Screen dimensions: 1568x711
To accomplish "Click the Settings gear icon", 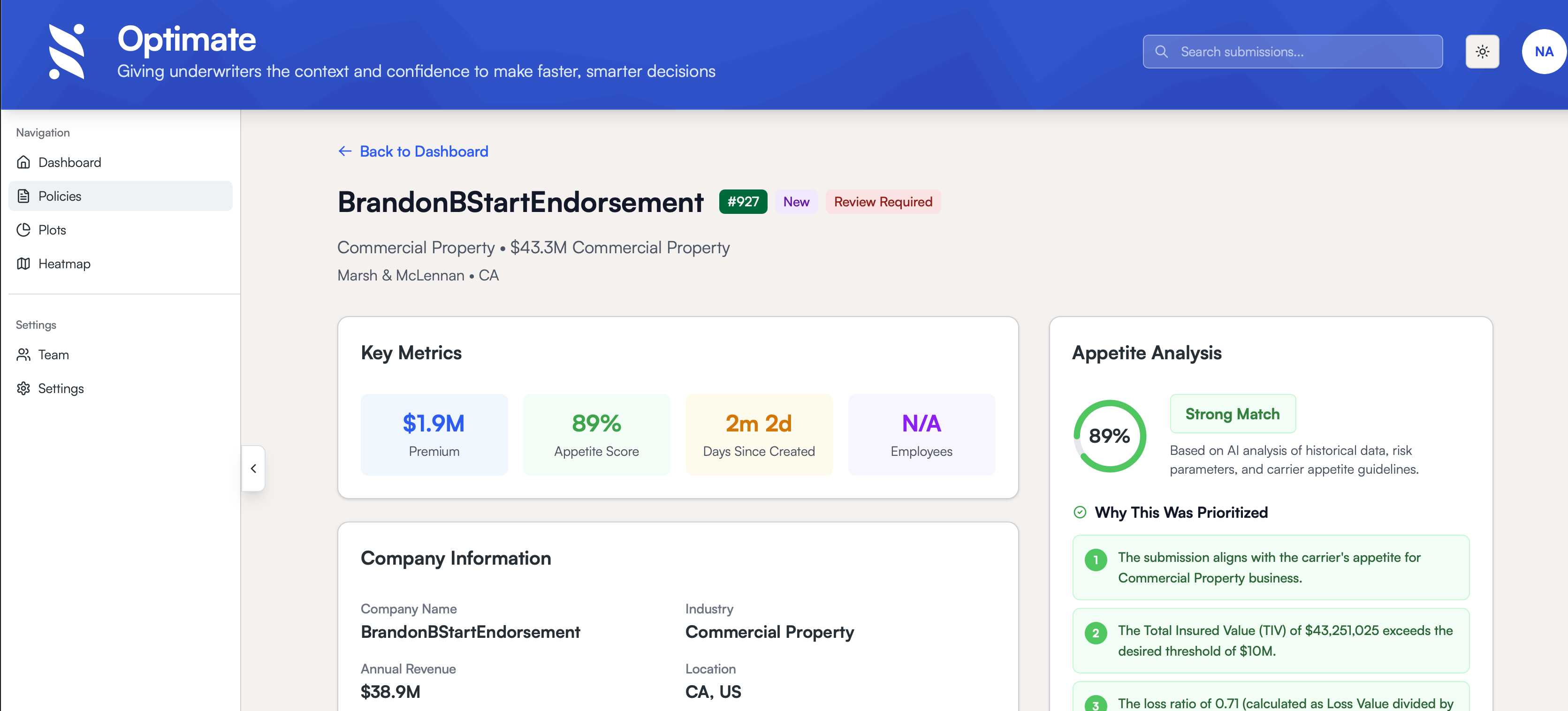I will 24,388.
